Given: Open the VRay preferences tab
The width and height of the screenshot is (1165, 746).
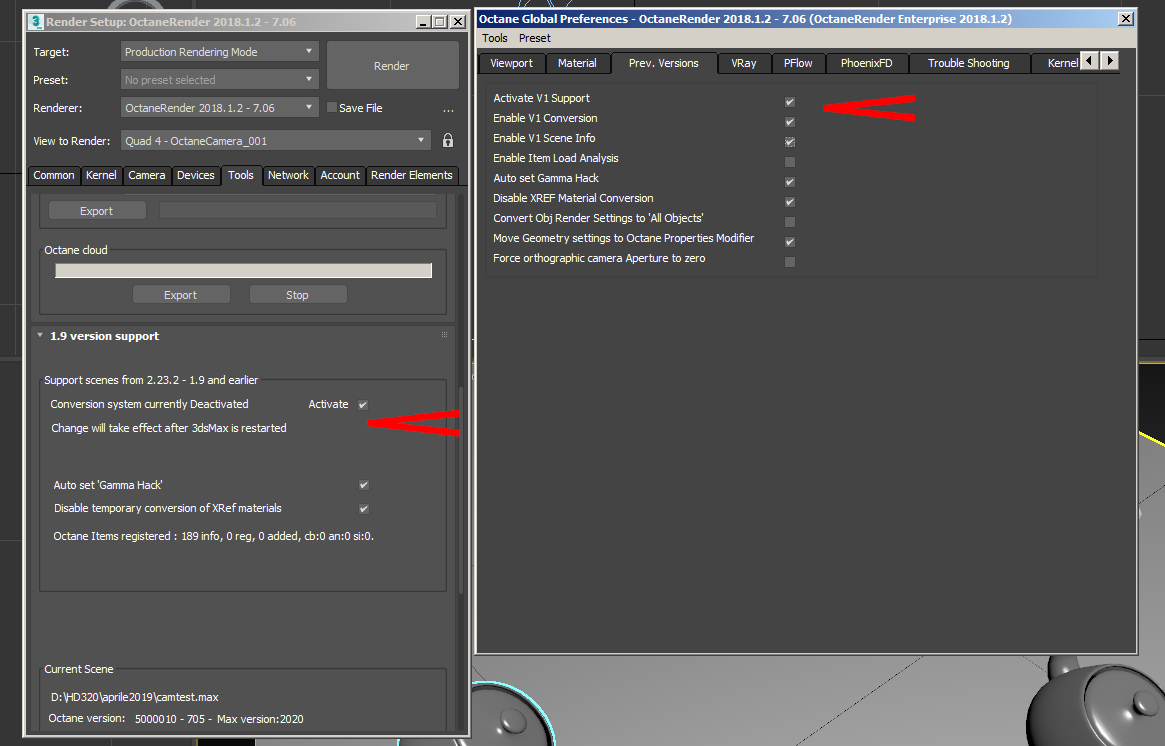Looking at the screenshot, I should [x=744, y=63].
